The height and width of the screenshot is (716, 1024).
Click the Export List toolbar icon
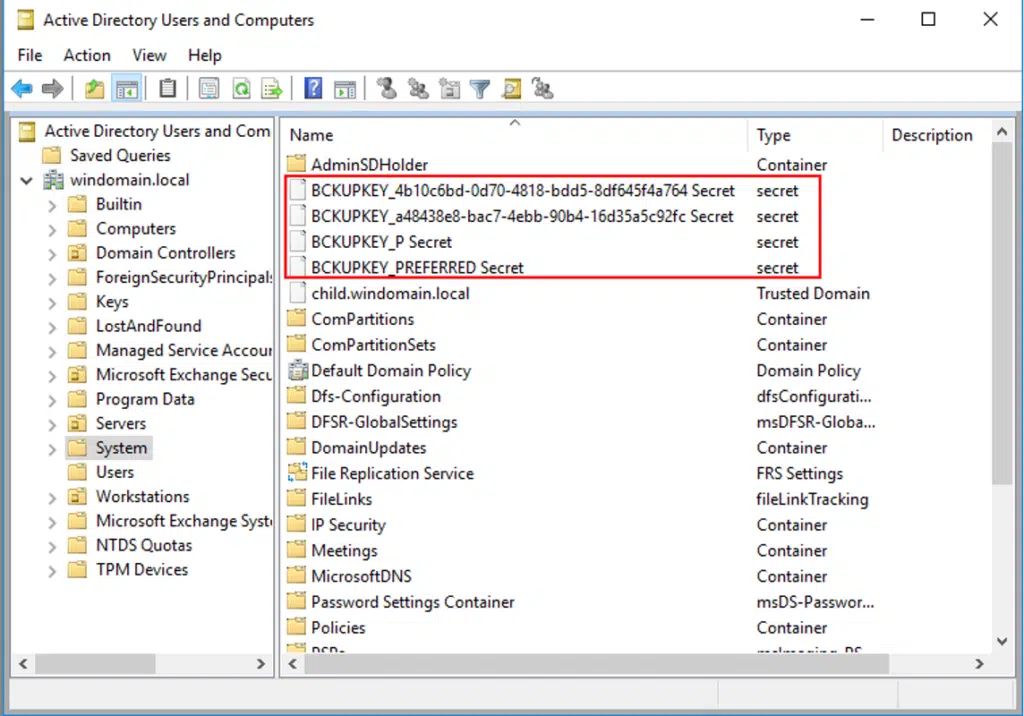click(272, 88)
